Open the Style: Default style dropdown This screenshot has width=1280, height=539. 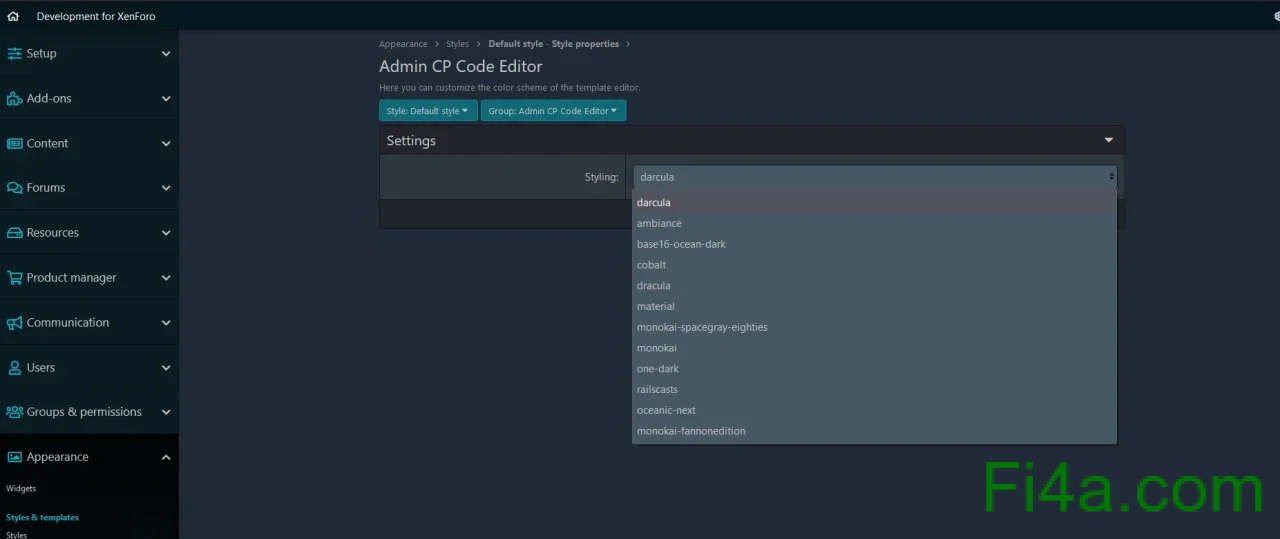coord(427,111)
